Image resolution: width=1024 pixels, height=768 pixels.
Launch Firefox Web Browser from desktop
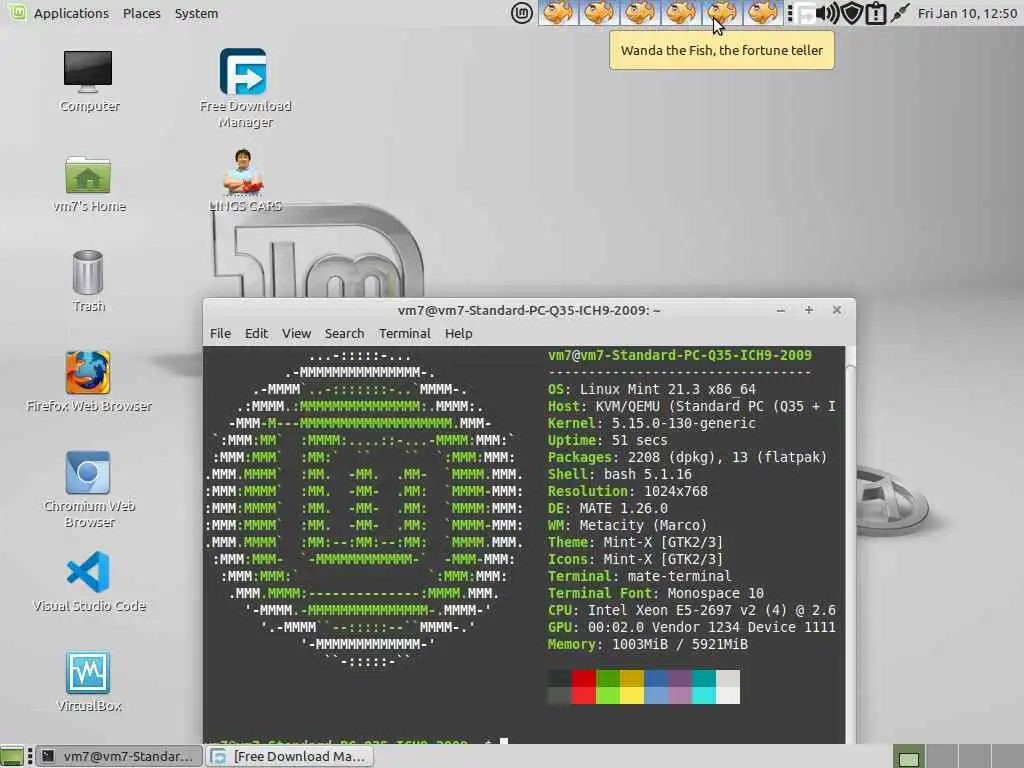click(x=88, y=382)
